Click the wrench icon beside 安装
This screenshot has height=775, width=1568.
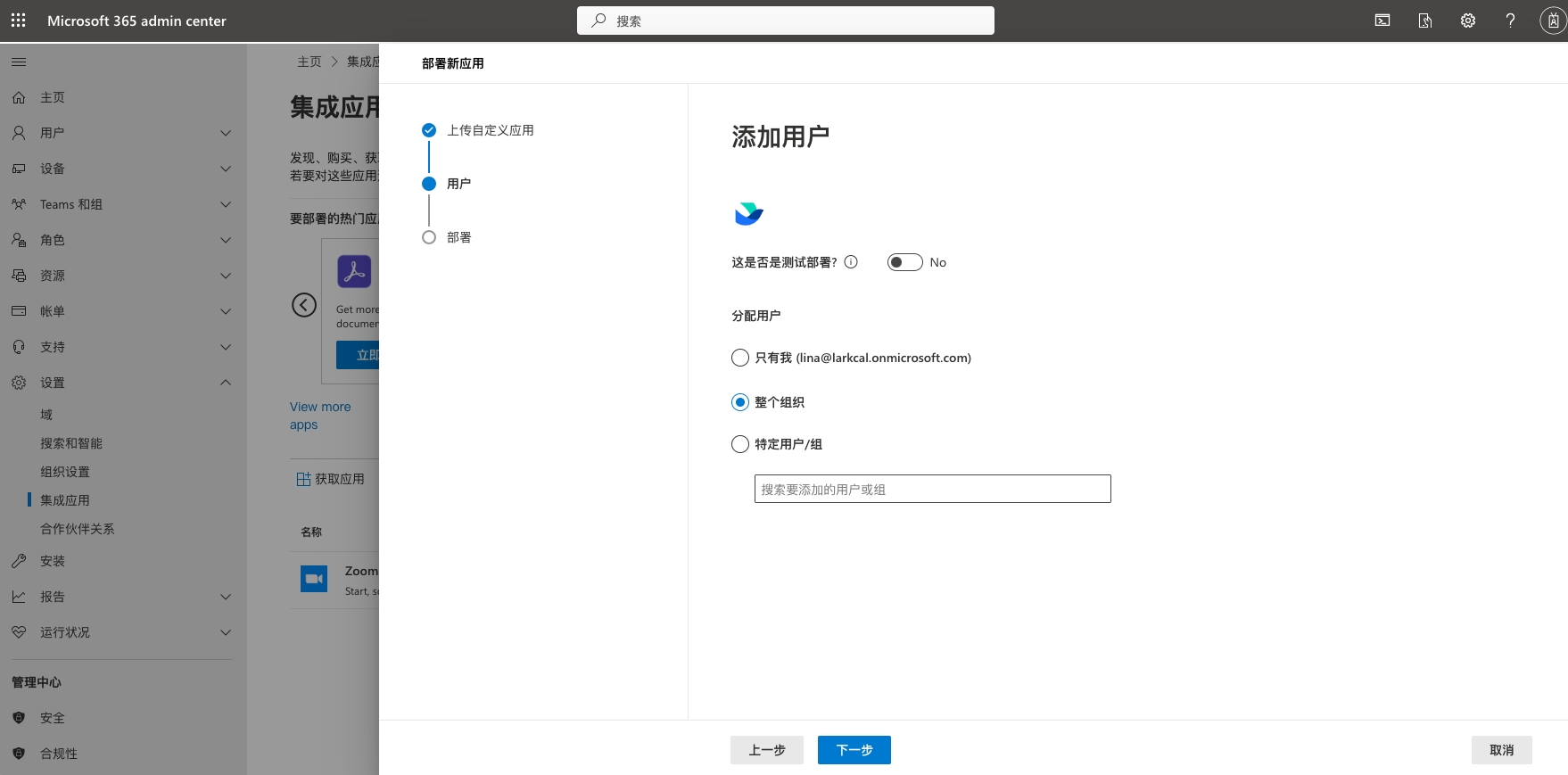pos(19,561)
